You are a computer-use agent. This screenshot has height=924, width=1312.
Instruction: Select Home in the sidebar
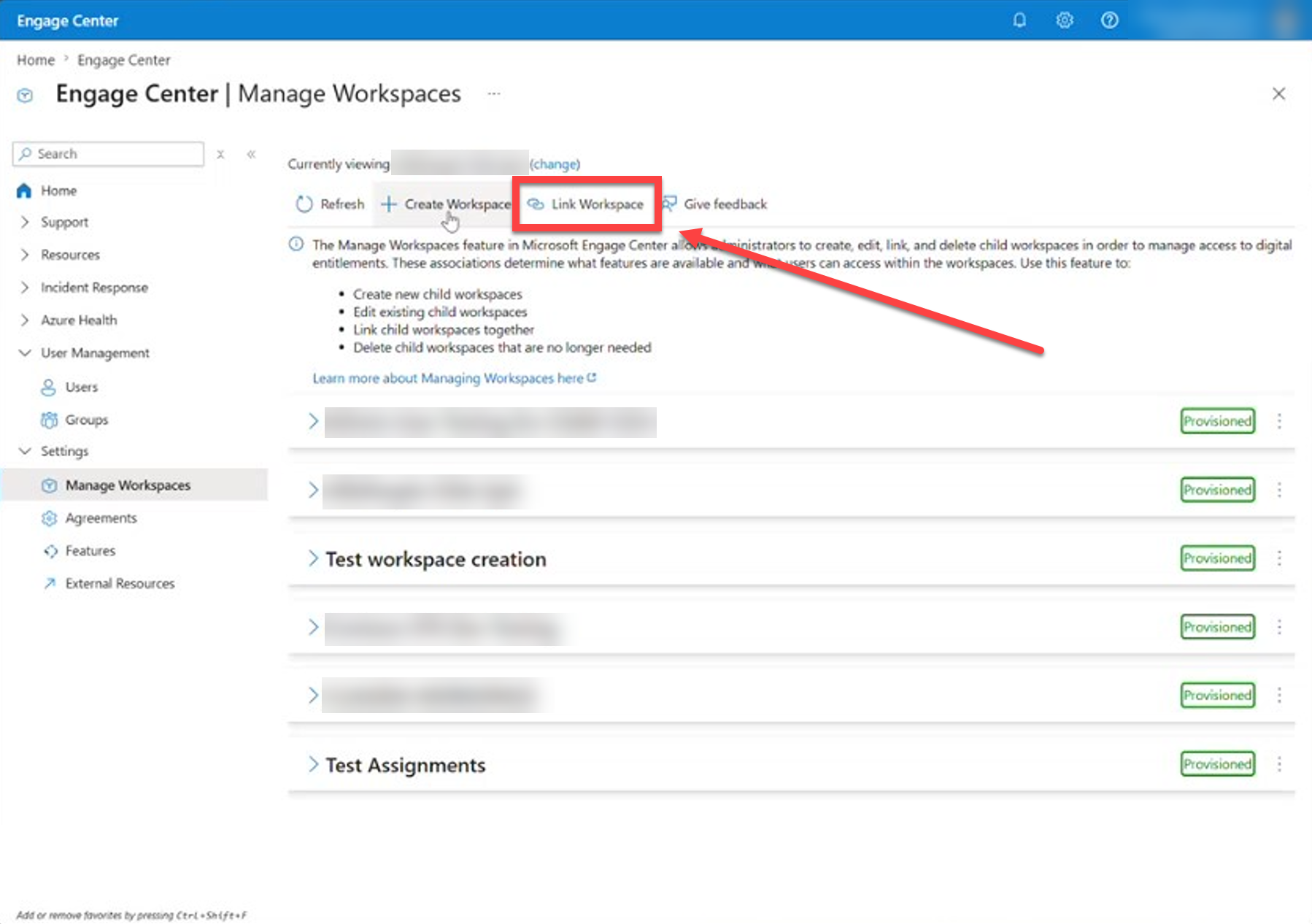pyautogui.click(x=58, y=190)
